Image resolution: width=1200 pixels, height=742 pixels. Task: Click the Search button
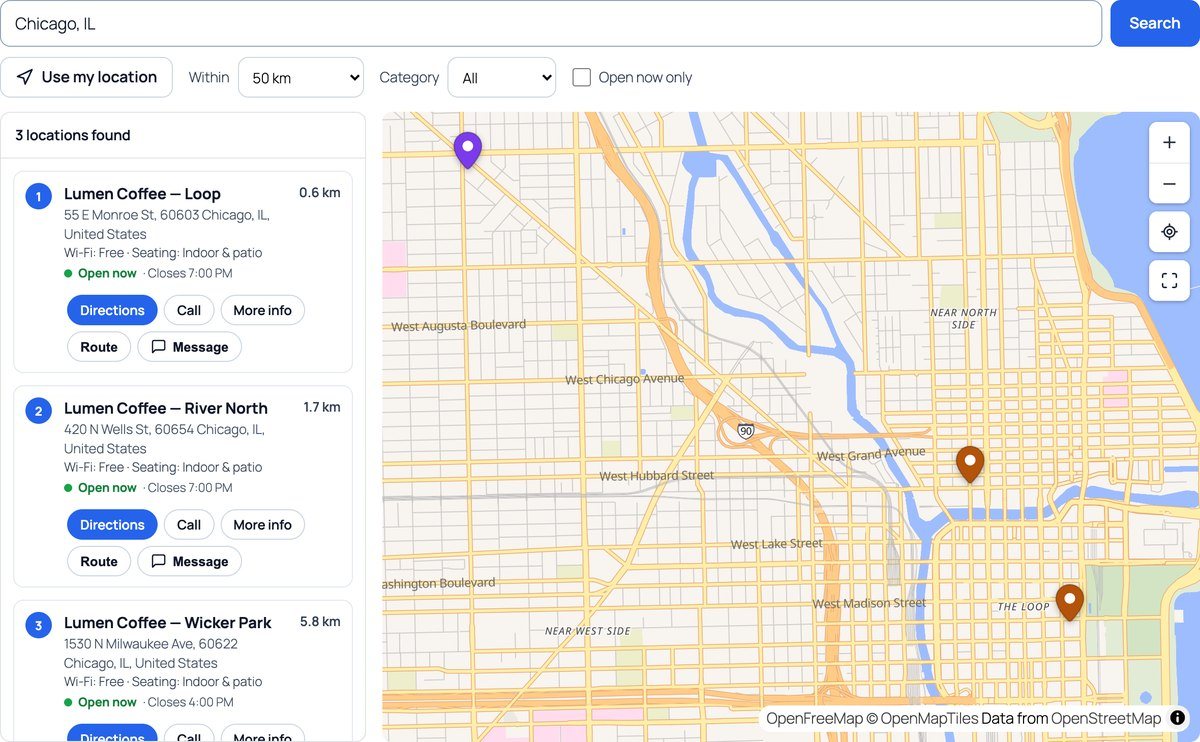pyautogui.click(x=1155, y=23)
